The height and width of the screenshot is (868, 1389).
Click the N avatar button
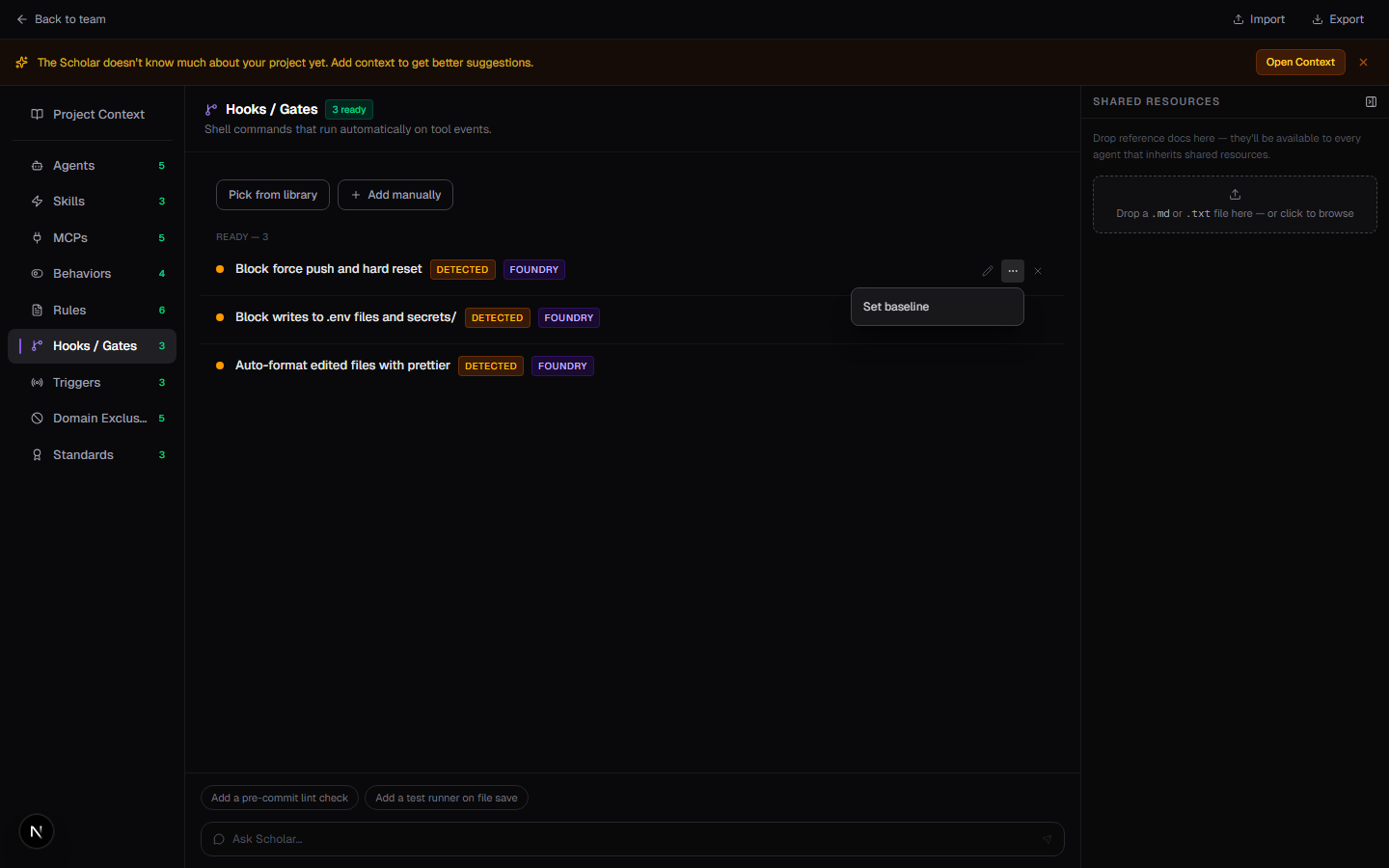pos(37,831)
